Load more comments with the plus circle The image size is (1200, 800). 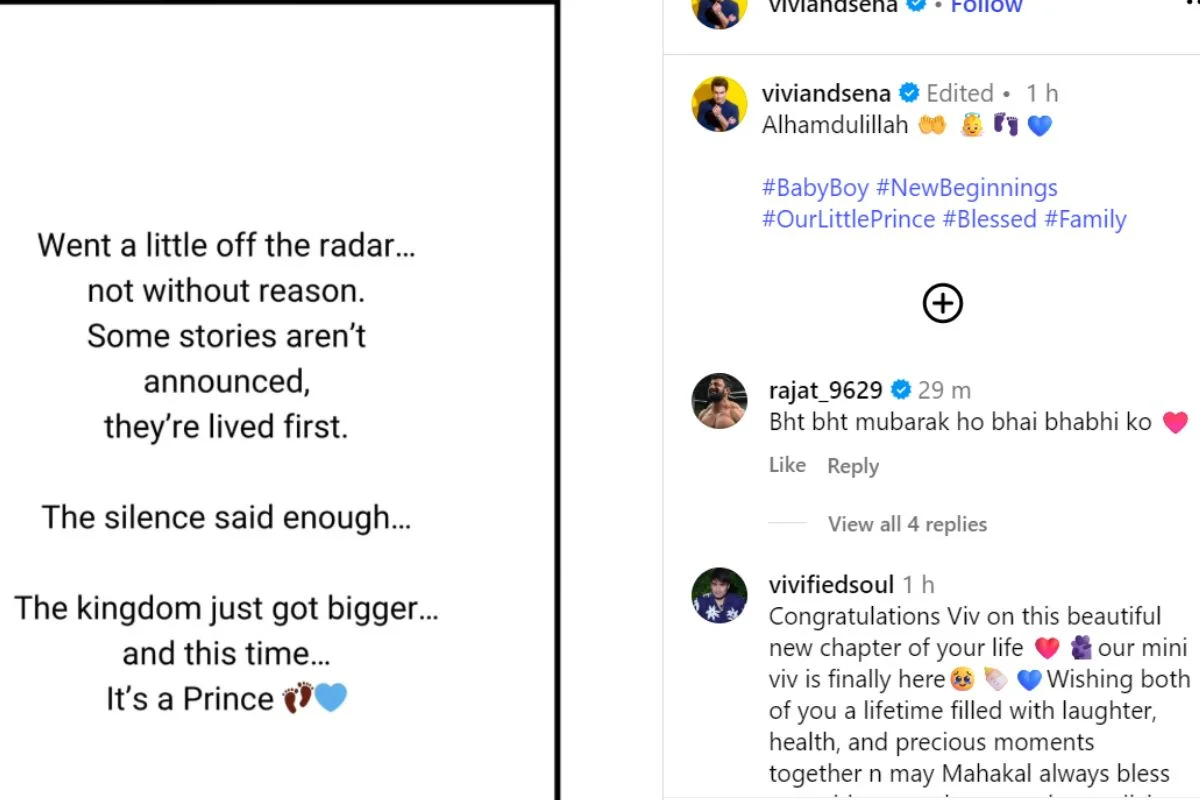pos(942,303)
